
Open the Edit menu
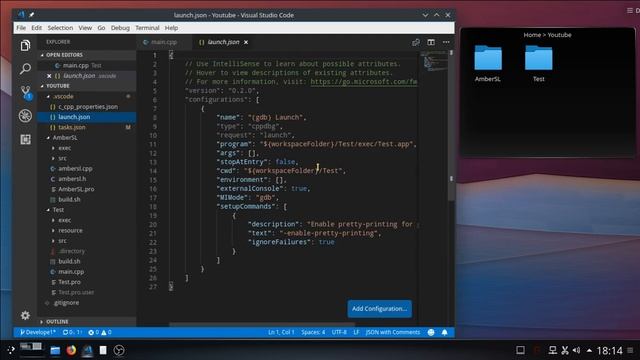click(x=36, y=28)
